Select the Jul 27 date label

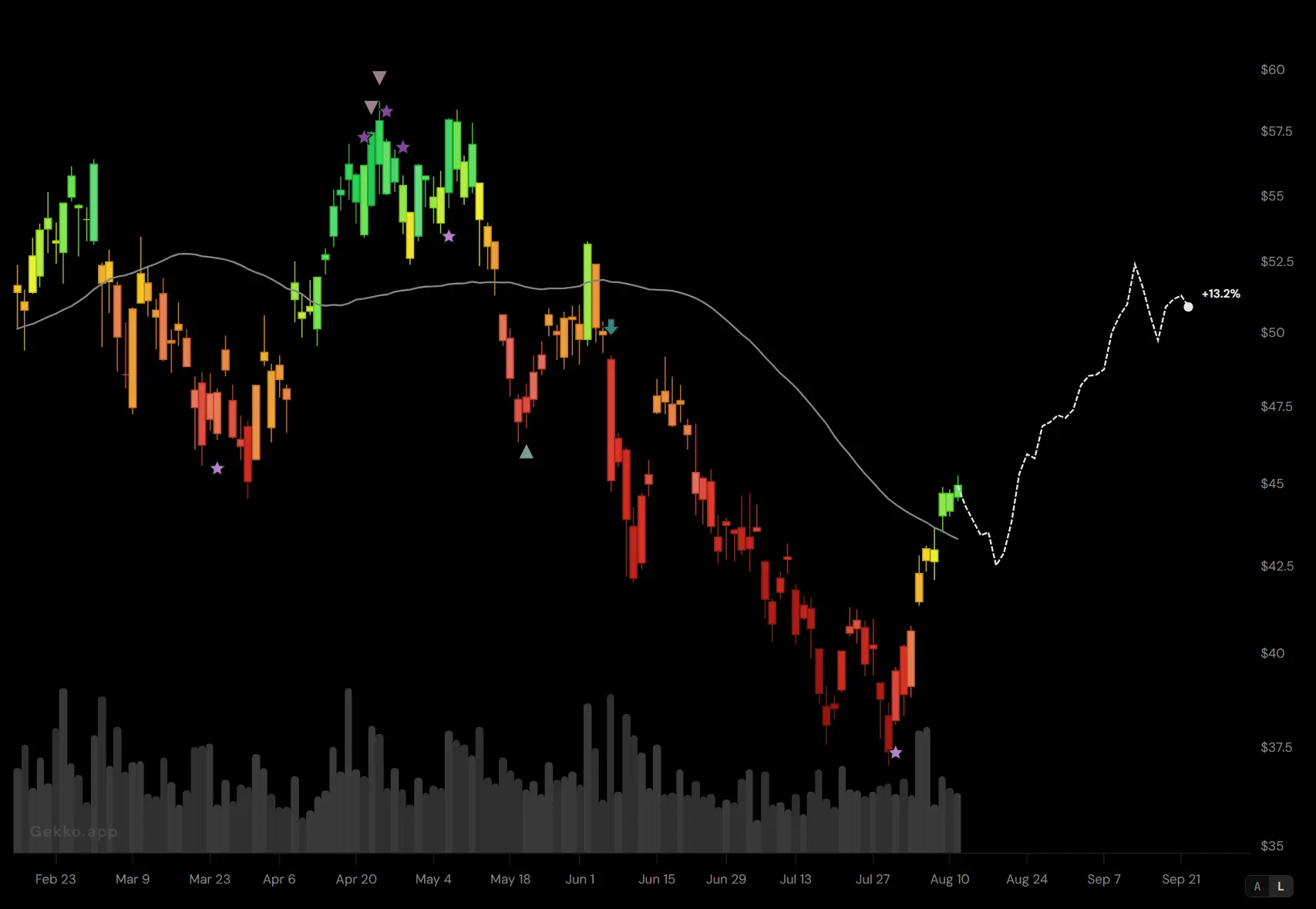pos(873,879)
